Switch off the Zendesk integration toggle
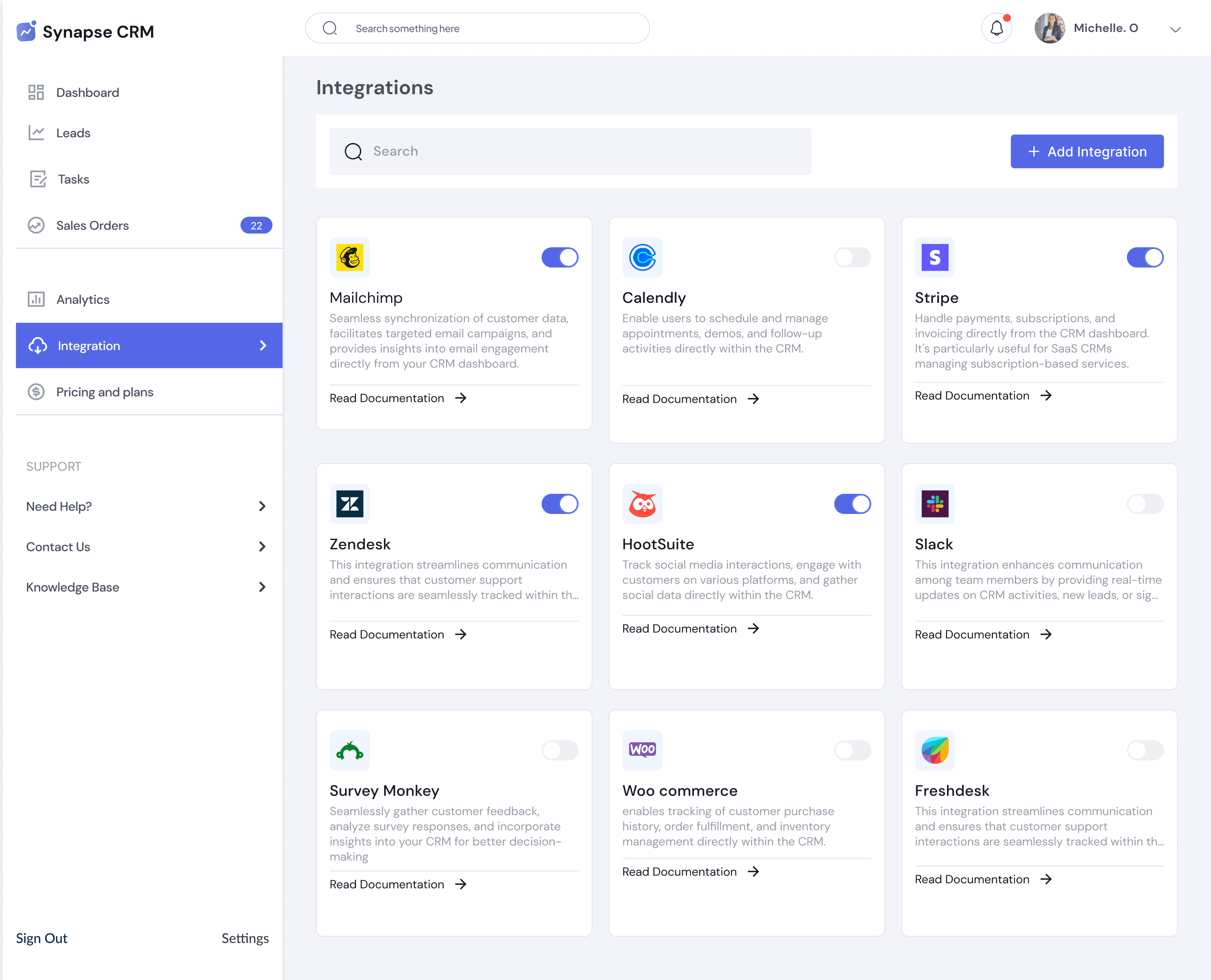This screenshot has width=1211, height=980. pyautogui.click(x=560, y=504)
